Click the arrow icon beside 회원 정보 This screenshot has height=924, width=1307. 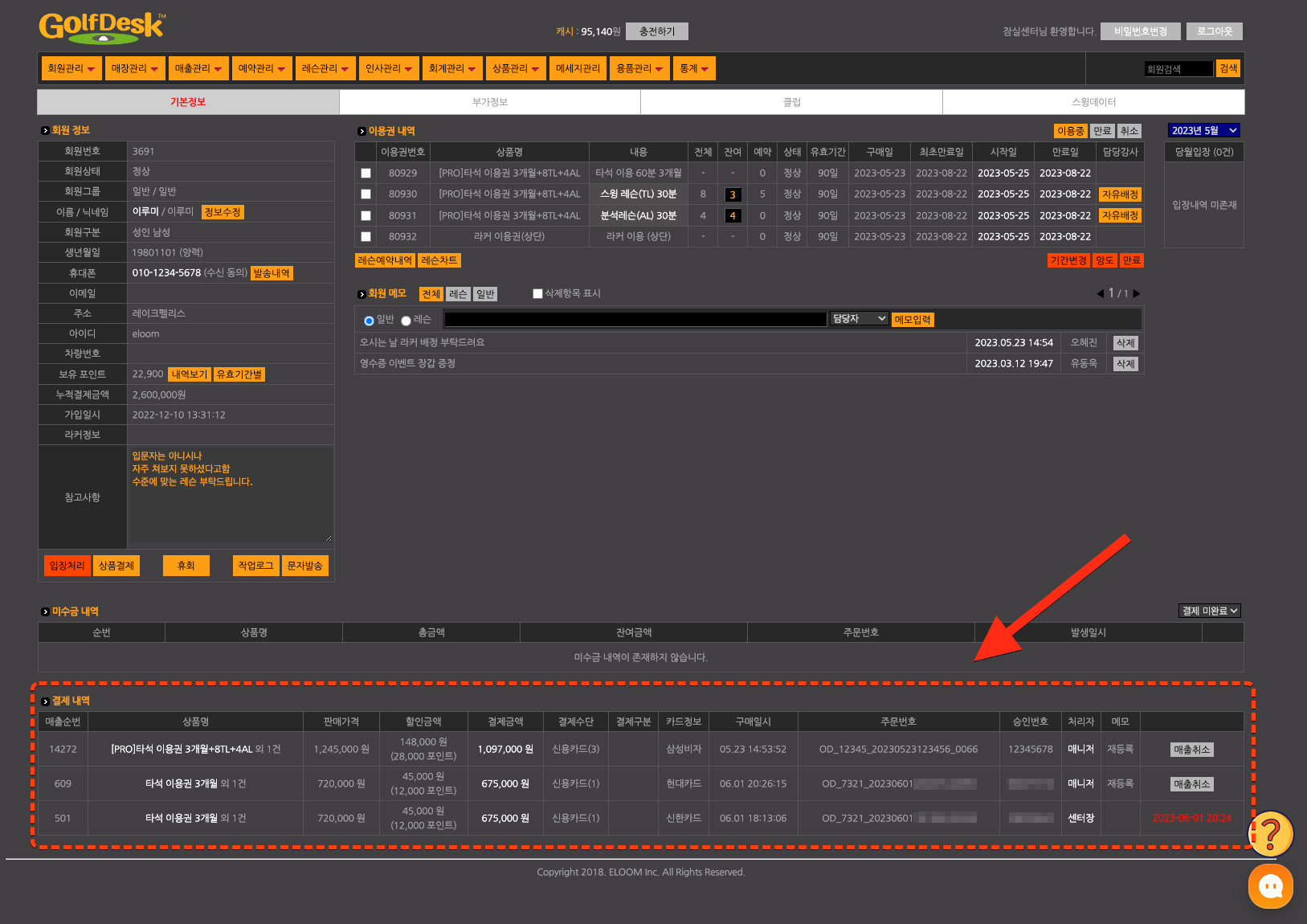point(45,130)
